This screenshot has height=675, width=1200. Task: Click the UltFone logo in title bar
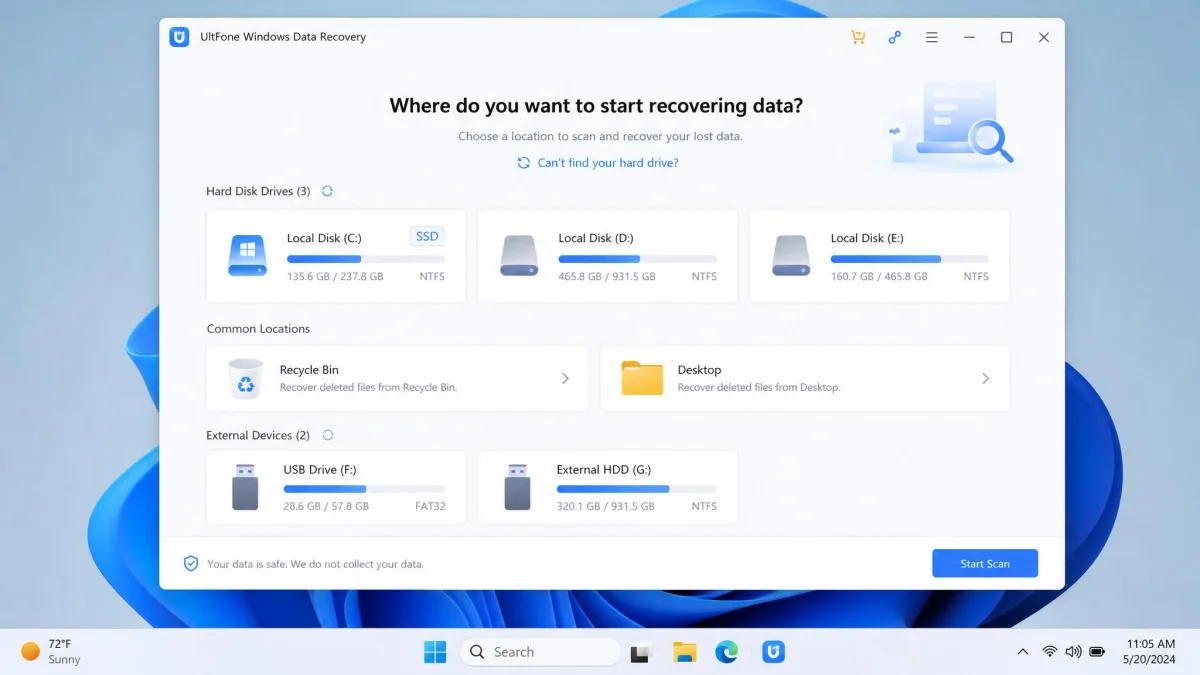click(179, 37)
